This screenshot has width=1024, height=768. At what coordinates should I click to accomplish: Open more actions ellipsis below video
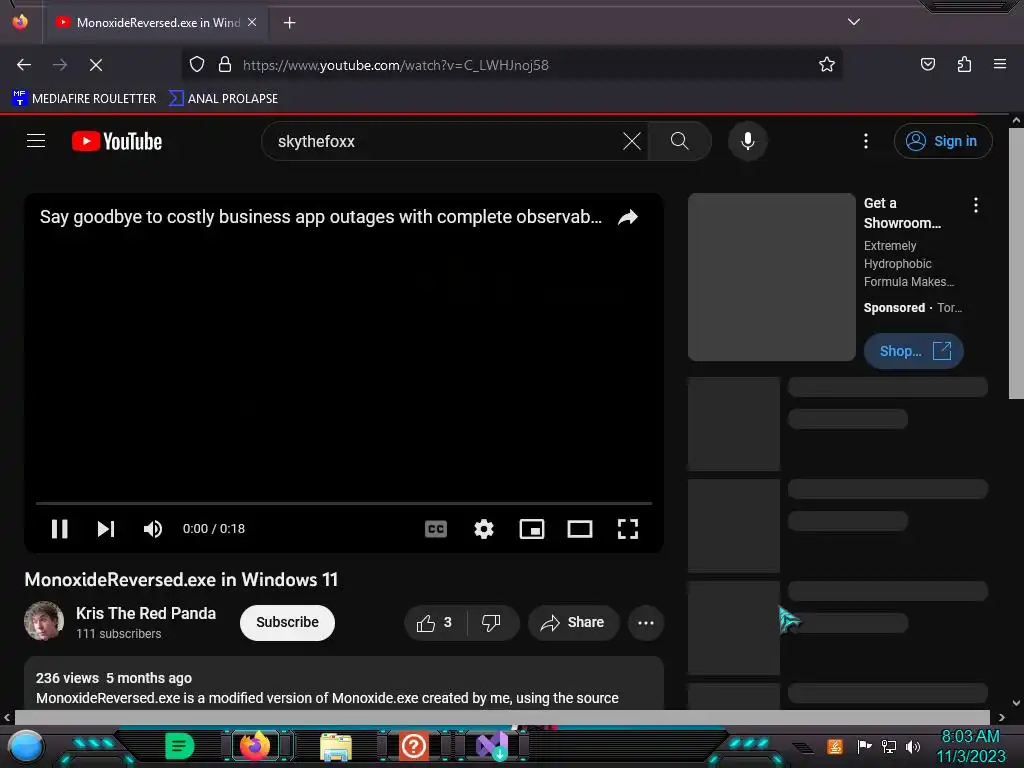[x=646, y=622]
